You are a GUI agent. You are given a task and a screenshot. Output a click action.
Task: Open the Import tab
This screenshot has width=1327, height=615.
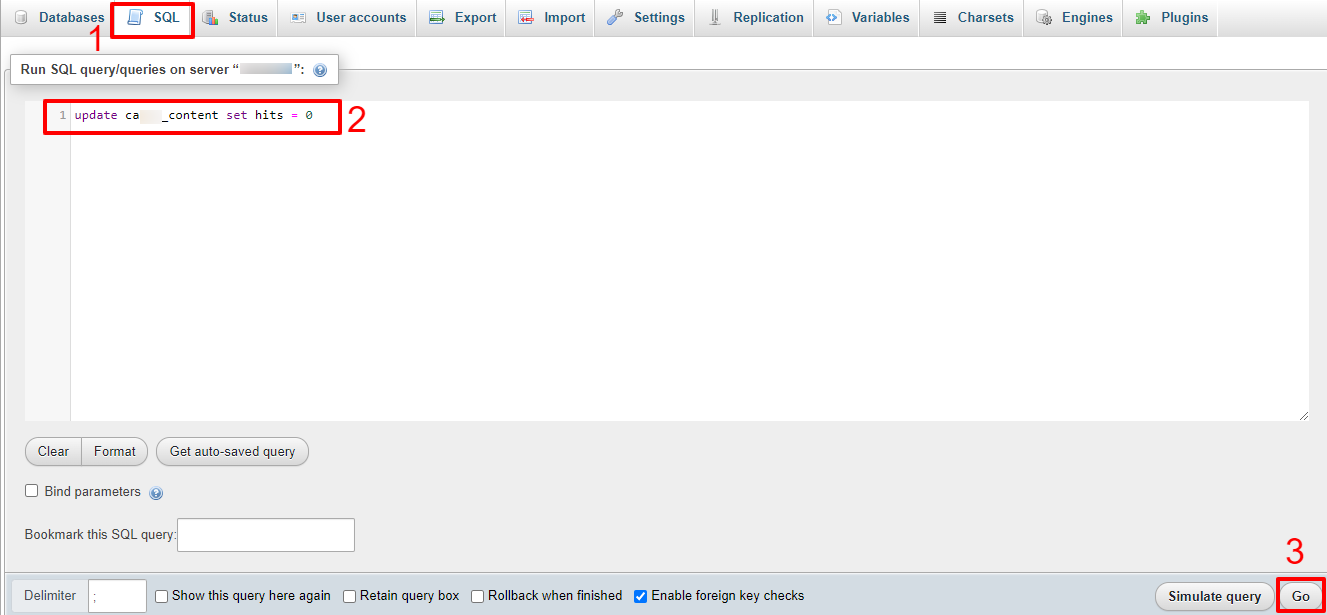point(552,18)
